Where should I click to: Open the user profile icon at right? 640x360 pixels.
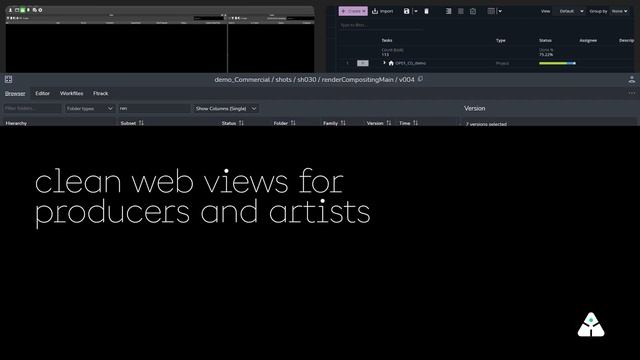pos(631,80)
